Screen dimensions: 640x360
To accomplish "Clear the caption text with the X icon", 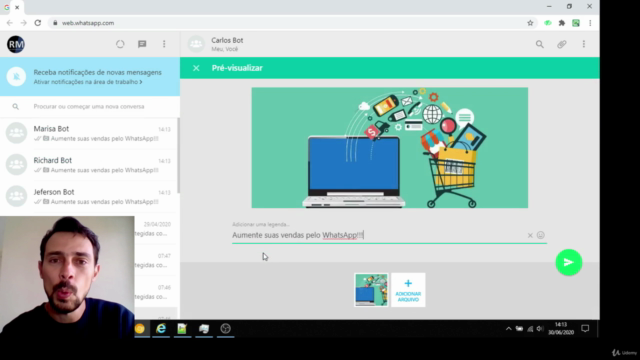I will point(530,236).
